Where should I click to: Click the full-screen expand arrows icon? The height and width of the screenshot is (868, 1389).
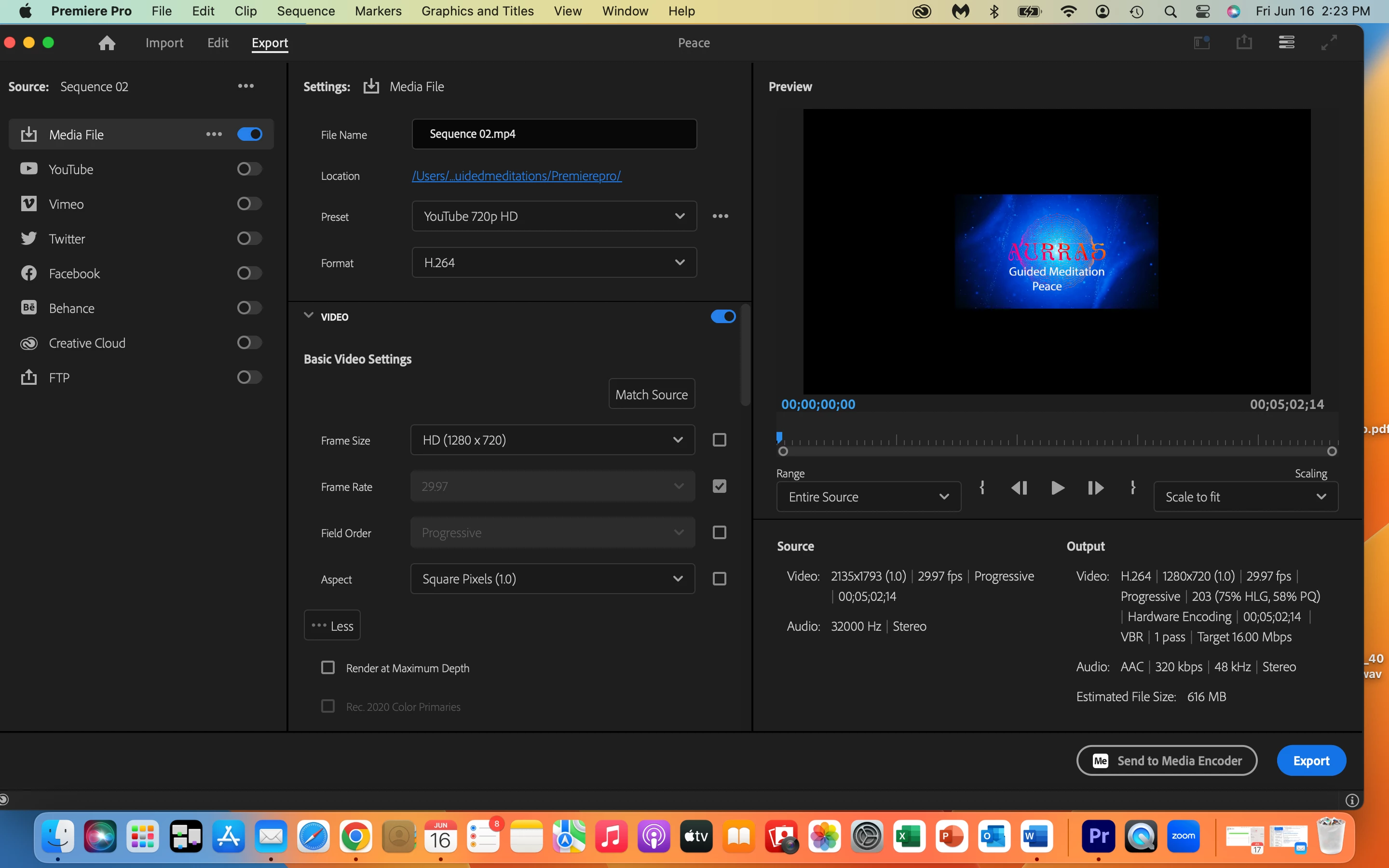[x=1329, y=42]
